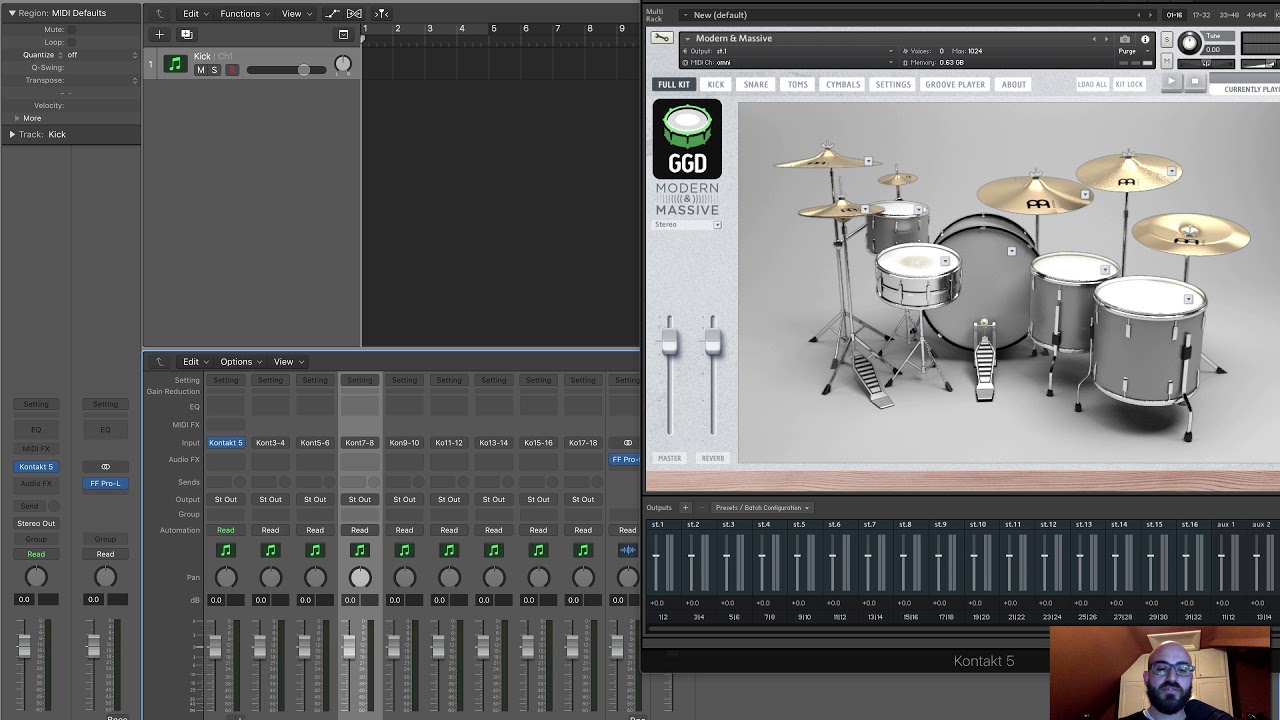Click the Kontakt snapshot camera icon
This screenshot has width=1280, height=720.
(x=1125, y=39)
